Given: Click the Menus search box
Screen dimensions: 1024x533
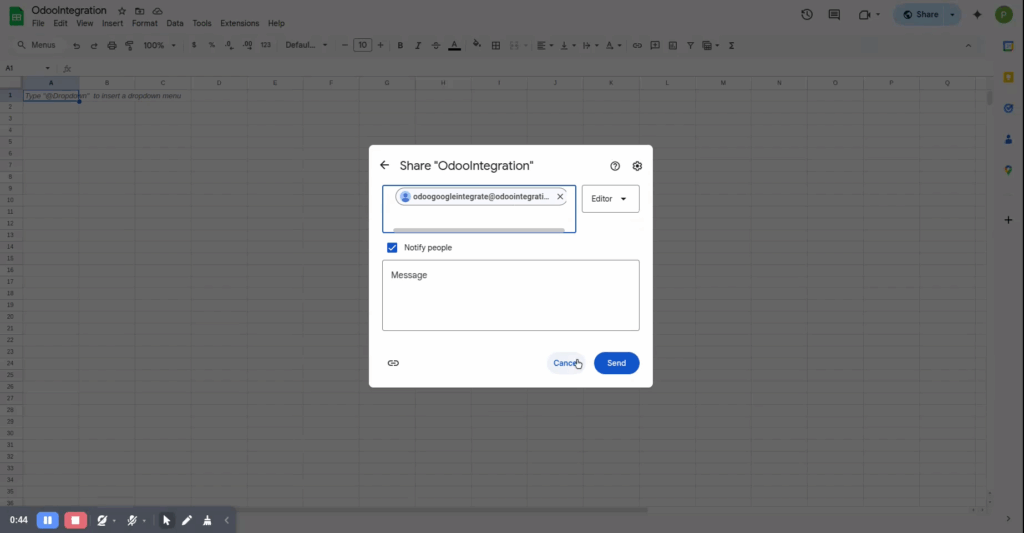Looking at the screenshot, I should [37, 45].
